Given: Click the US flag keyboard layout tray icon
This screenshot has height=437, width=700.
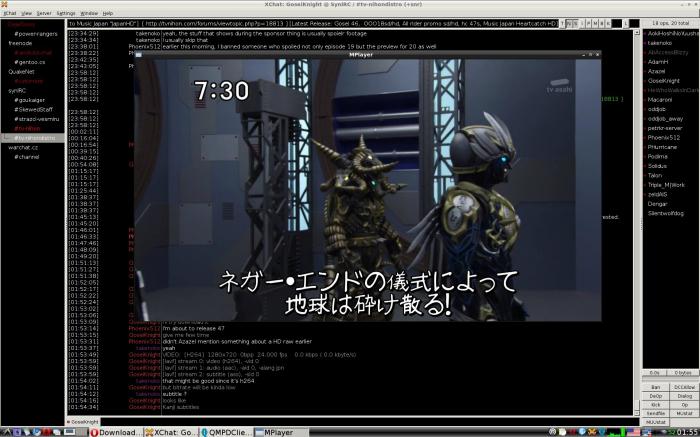Looking at the screenshot, I should (632, 432).
